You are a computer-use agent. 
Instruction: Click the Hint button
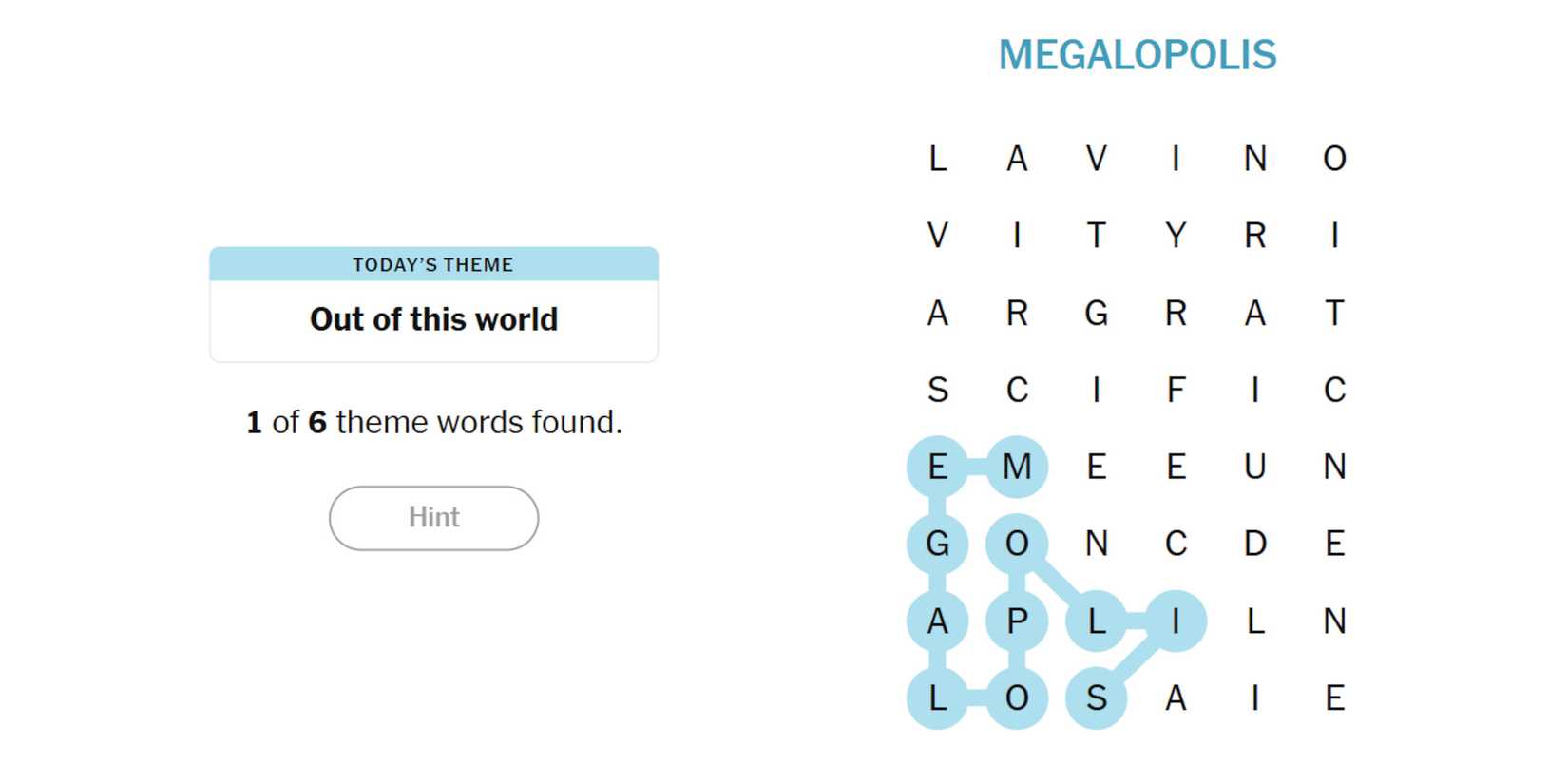[433, 518]
